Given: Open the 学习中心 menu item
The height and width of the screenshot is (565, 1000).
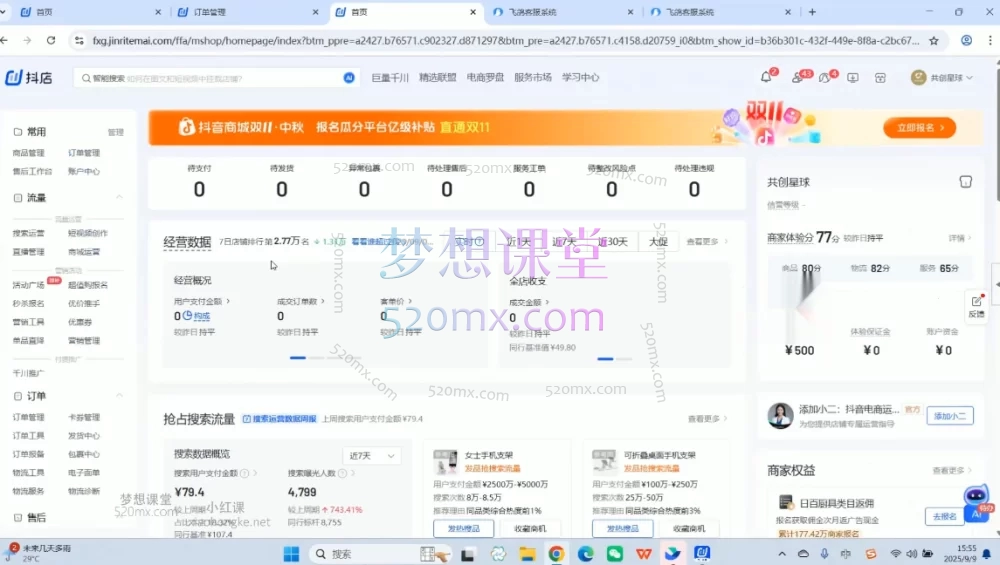Looking at the screenshot, I should (x=580, y=77).
